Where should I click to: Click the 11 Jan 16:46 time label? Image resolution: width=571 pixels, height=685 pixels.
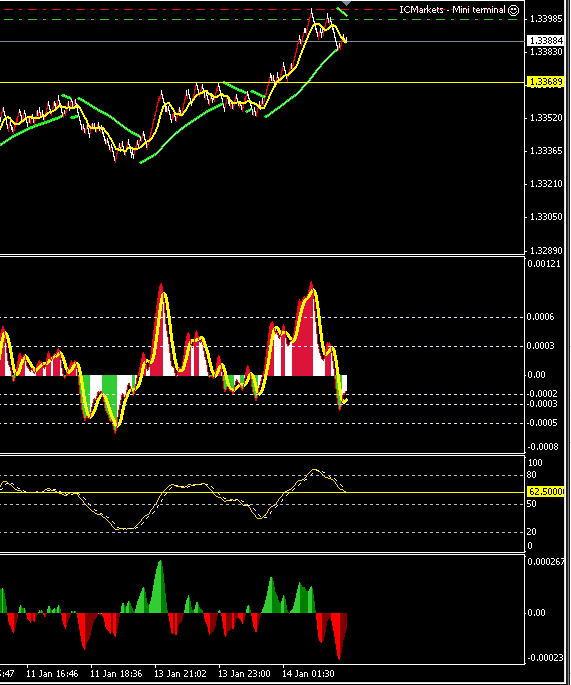coord(52,674)
